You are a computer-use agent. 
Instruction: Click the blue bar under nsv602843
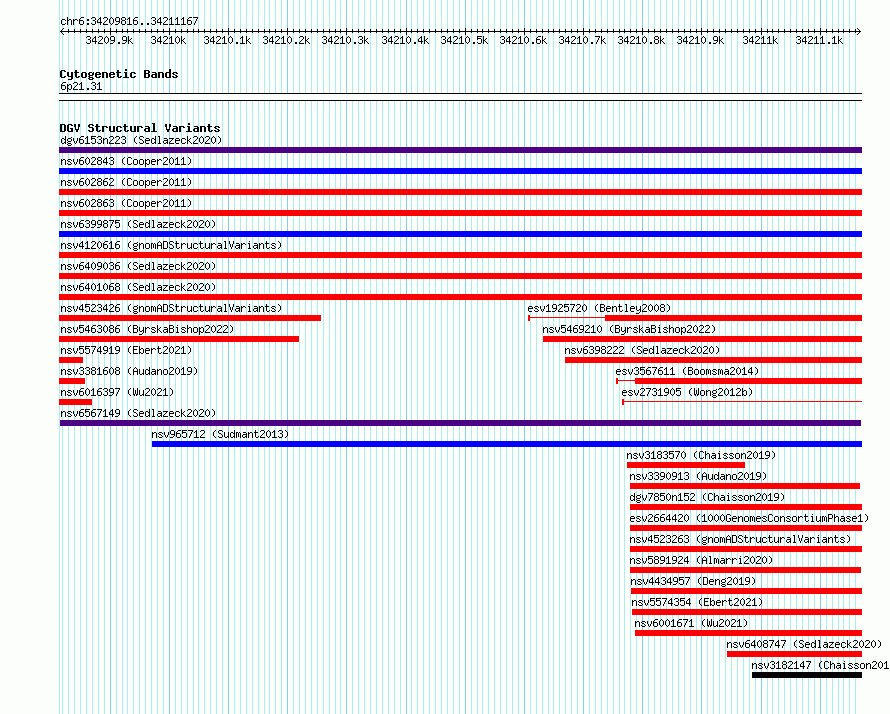click(460, 171)
